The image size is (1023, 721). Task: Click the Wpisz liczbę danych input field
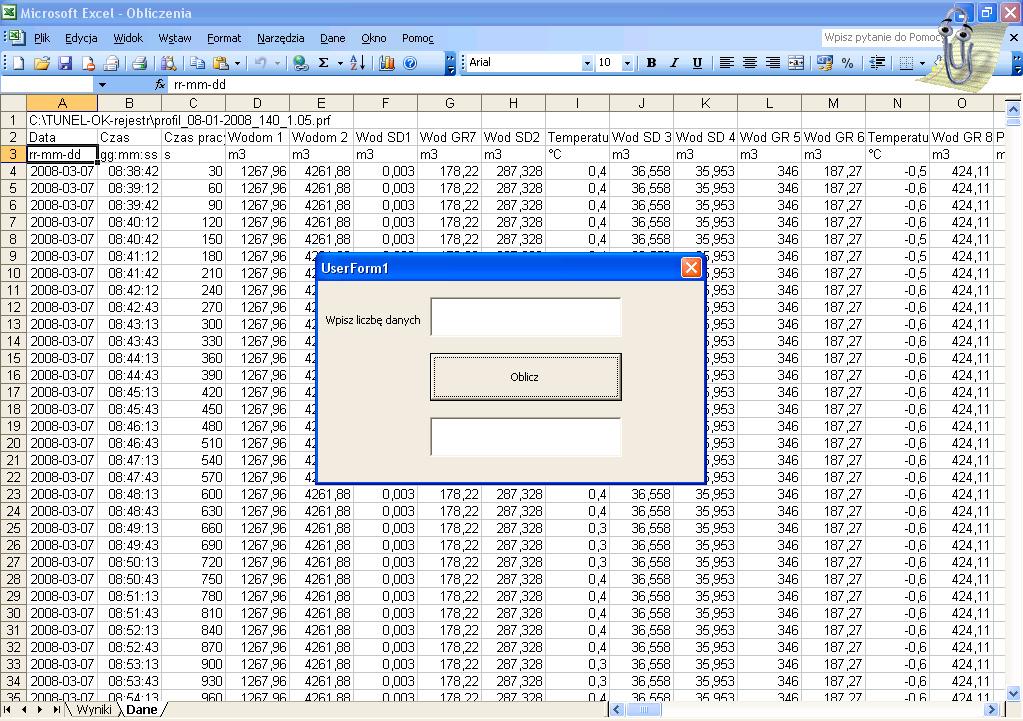coord(525,317)
